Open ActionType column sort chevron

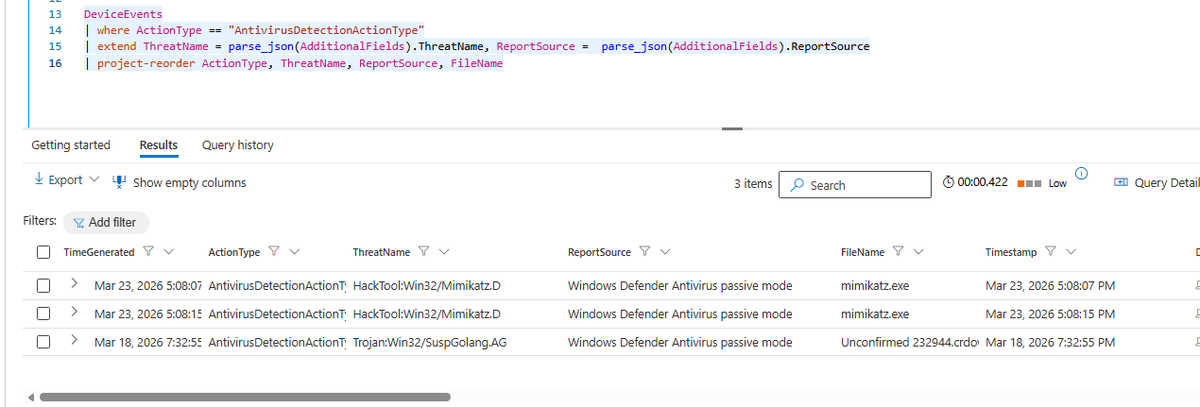(x=293, y=252)
